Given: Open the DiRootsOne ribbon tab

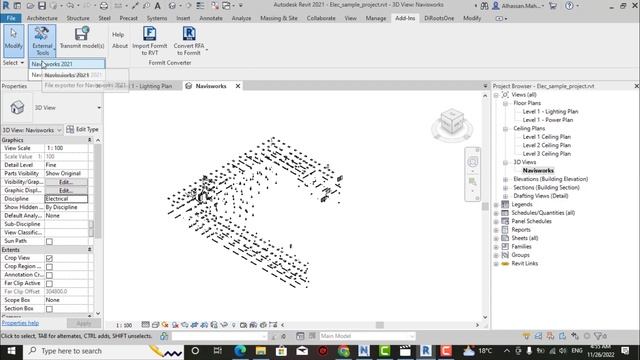Looking at the screenshot, I should pos(439,18).
